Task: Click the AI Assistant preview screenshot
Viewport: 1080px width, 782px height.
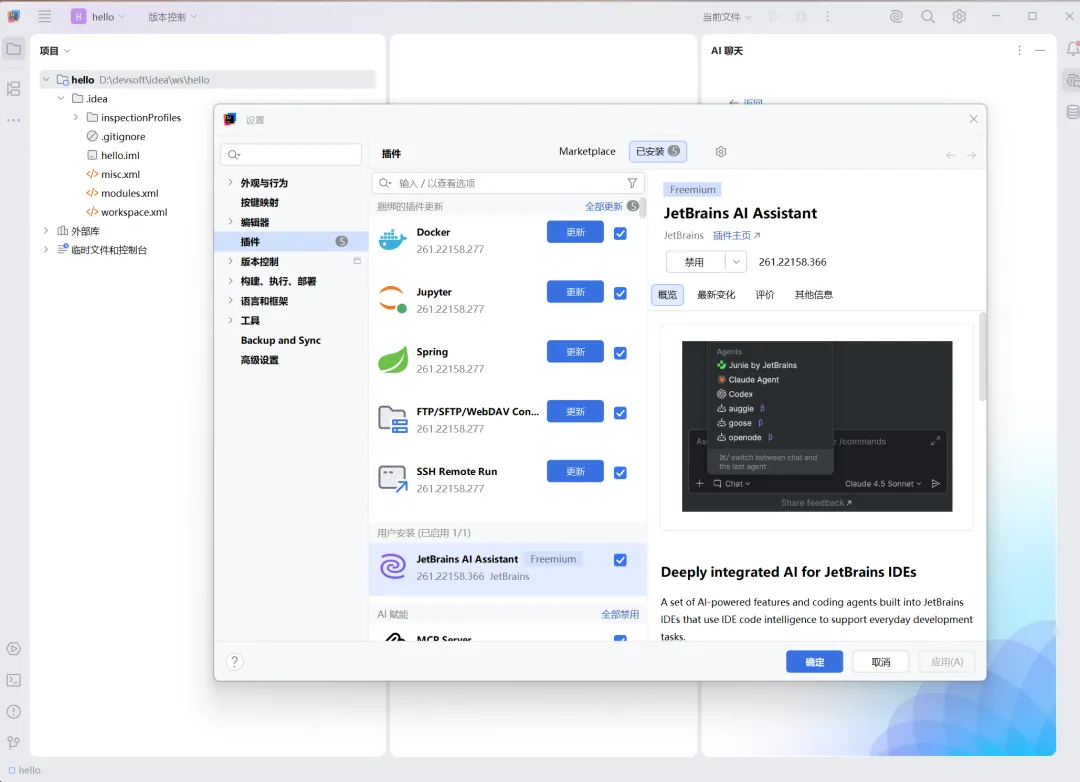Action: click(817, 426)
